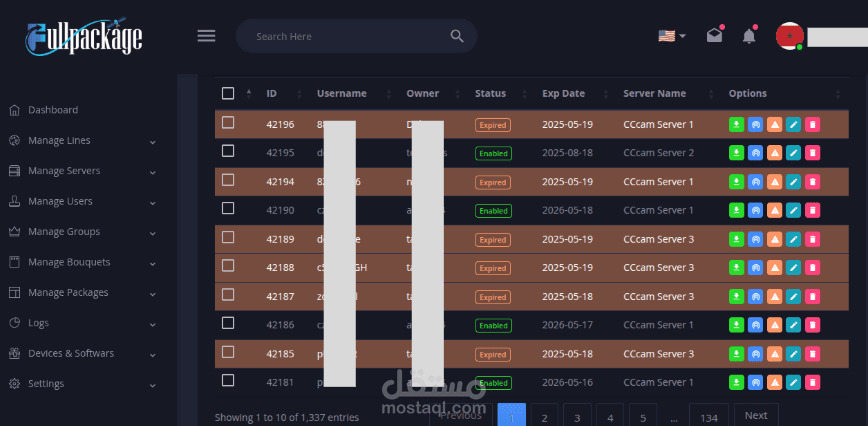Screen dimensions: 868x426
Task: Expand Manage Lines with its chevron
Action: coord(152,142)
